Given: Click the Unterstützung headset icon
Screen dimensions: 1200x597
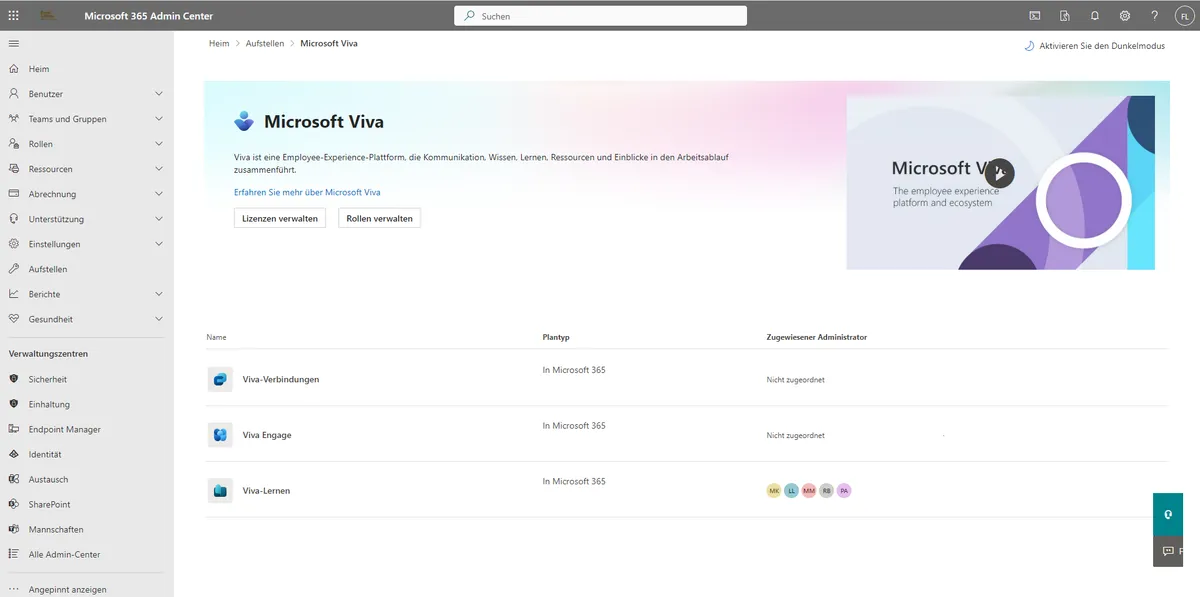Looking at the screenshot, I should click(14, 219).
